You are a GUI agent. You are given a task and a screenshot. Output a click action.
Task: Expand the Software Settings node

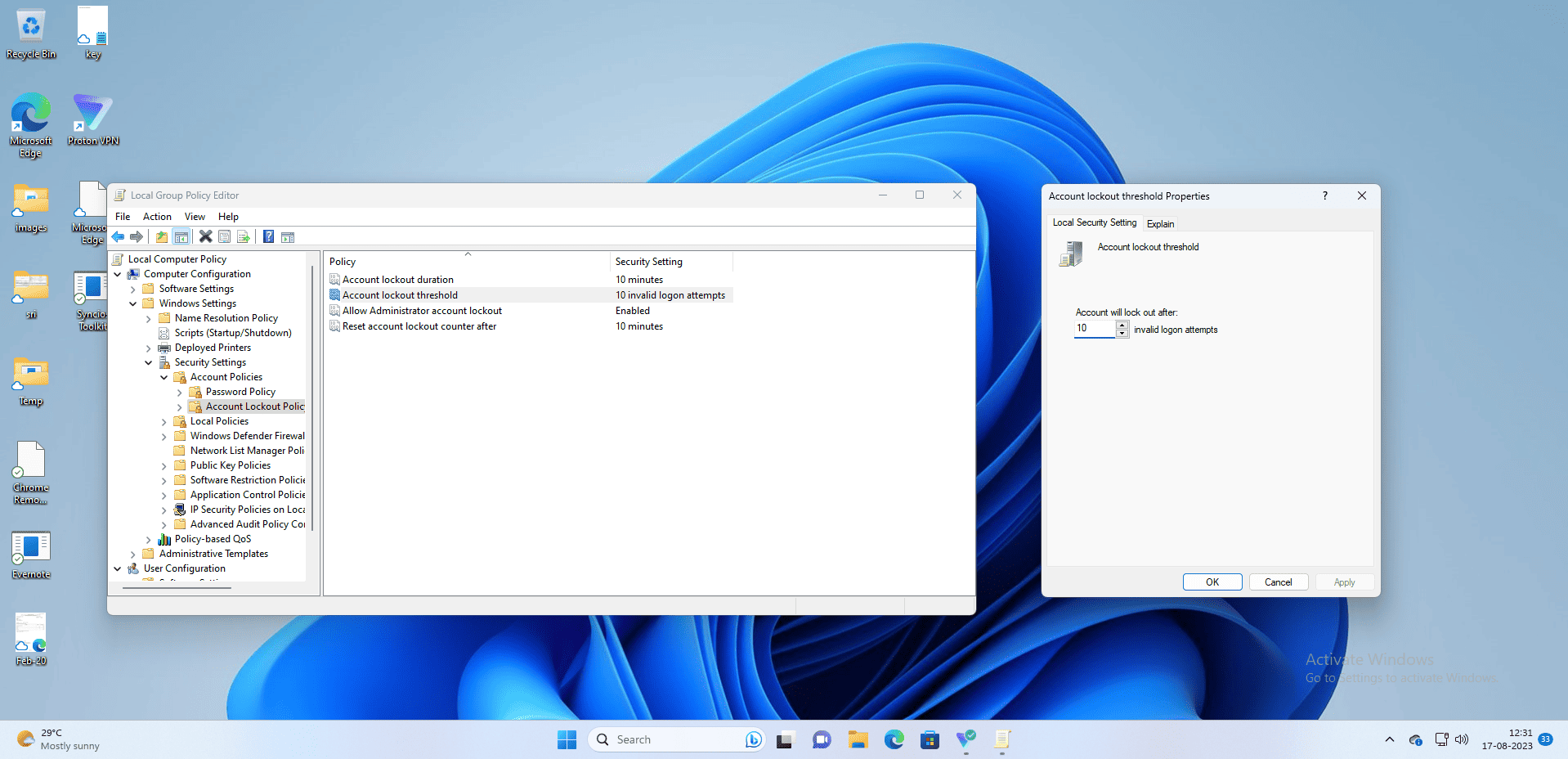point(133,289)
